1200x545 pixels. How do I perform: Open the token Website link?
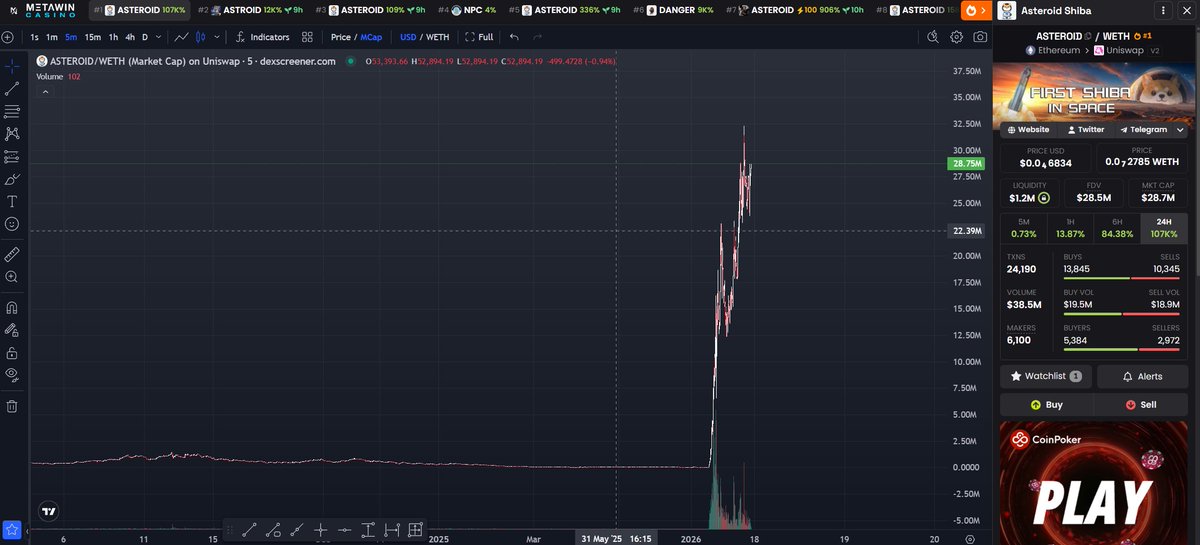tap(1028, 129)
